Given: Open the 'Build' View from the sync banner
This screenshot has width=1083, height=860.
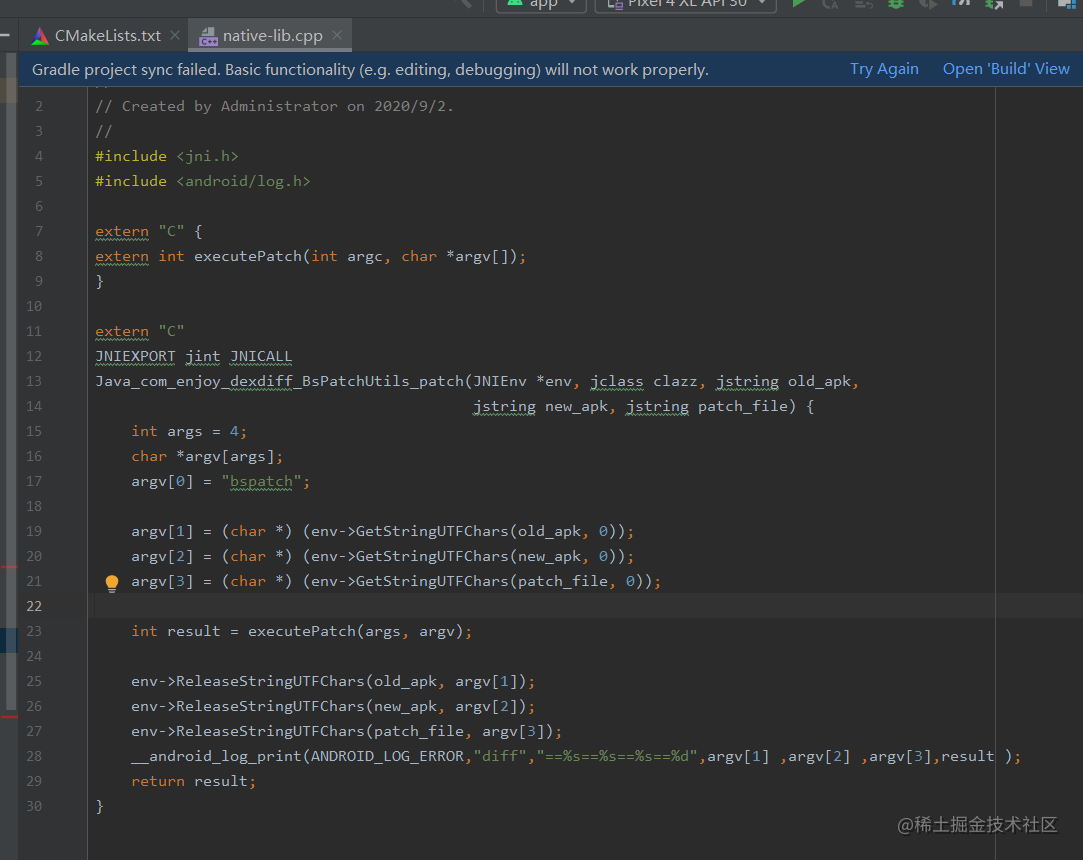Looking at the screenshot, I should pos(1006,69).
